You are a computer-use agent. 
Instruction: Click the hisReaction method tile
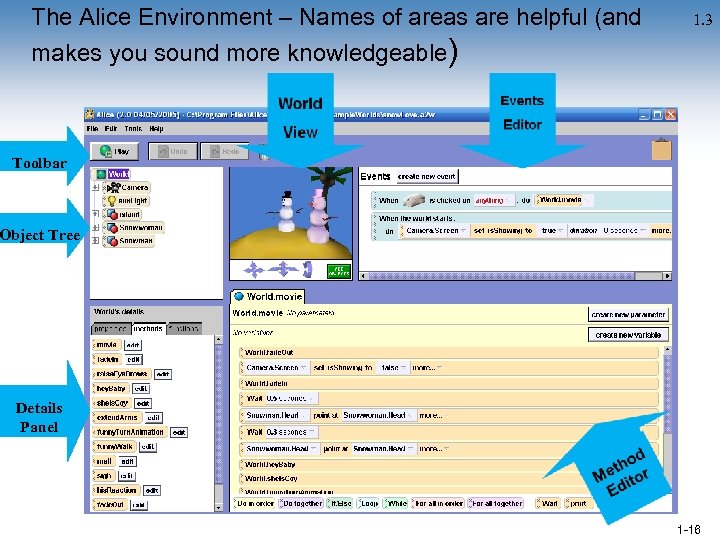(x=116, y=490)
